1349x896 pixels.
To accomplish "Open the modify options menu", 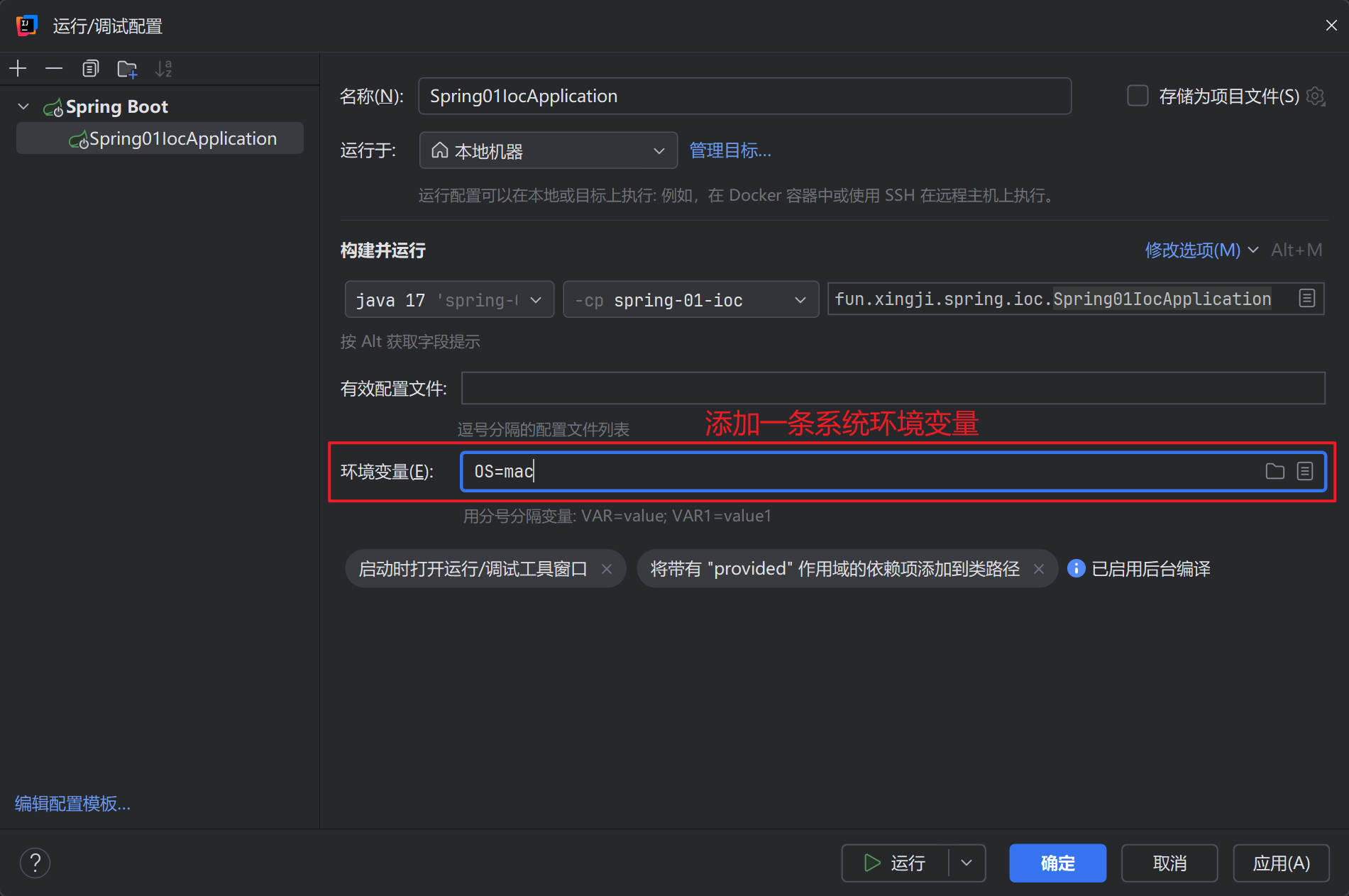I will pos(1200,250).
